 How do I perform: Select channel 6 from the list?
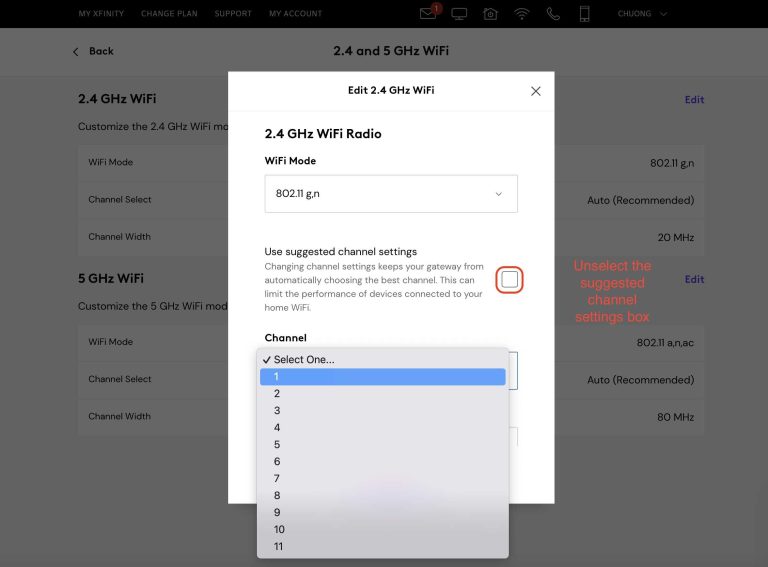tap(383, 461)
